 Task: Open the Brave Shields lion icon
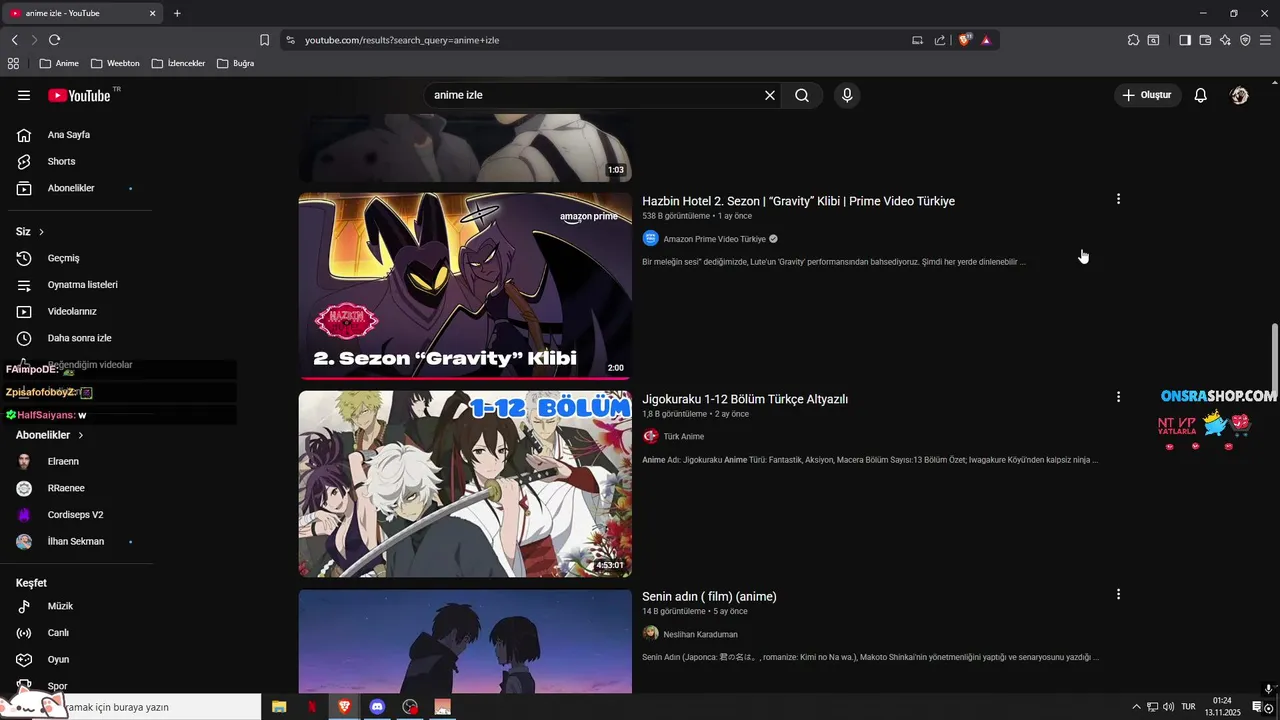(964, 40)
